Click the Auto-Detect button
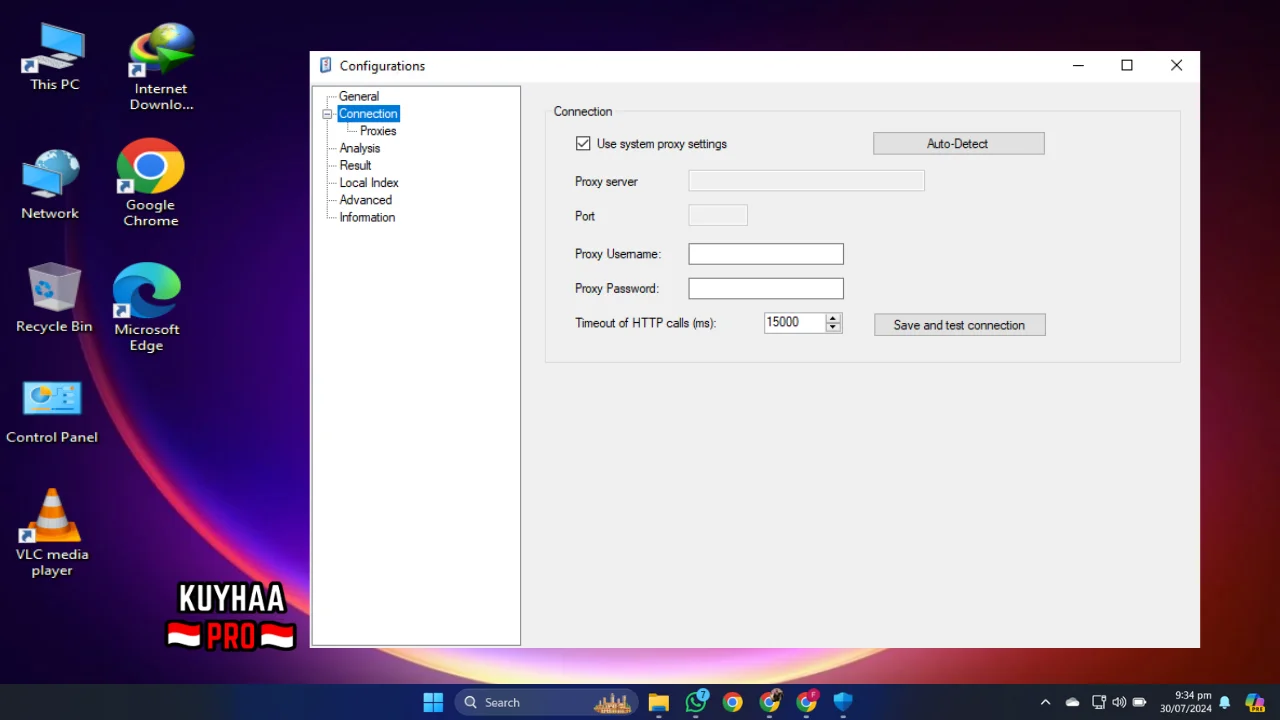The image size is (1280, 720). (959, 144)
